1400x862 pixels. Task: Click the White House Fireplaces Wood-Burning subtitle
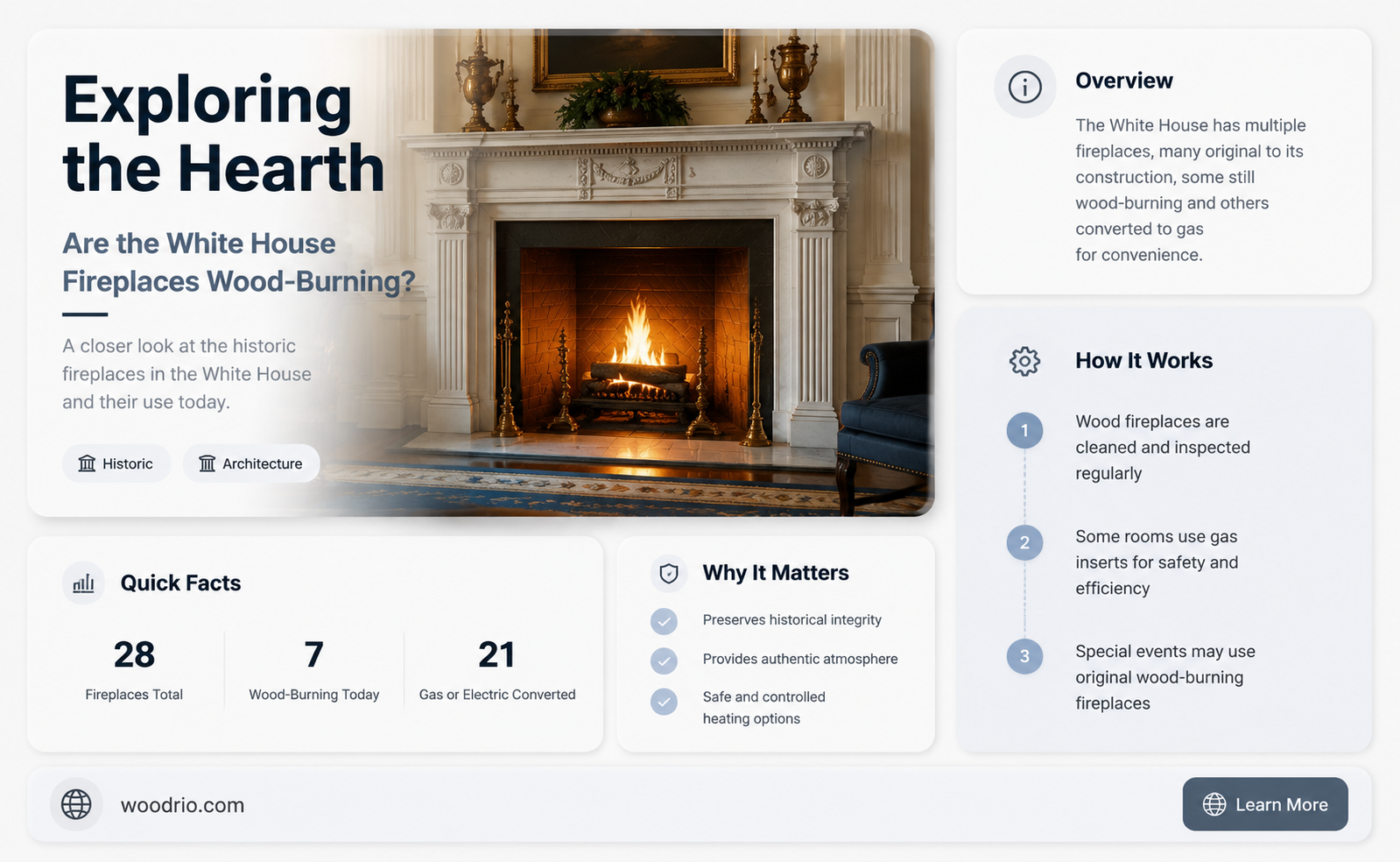238,262
